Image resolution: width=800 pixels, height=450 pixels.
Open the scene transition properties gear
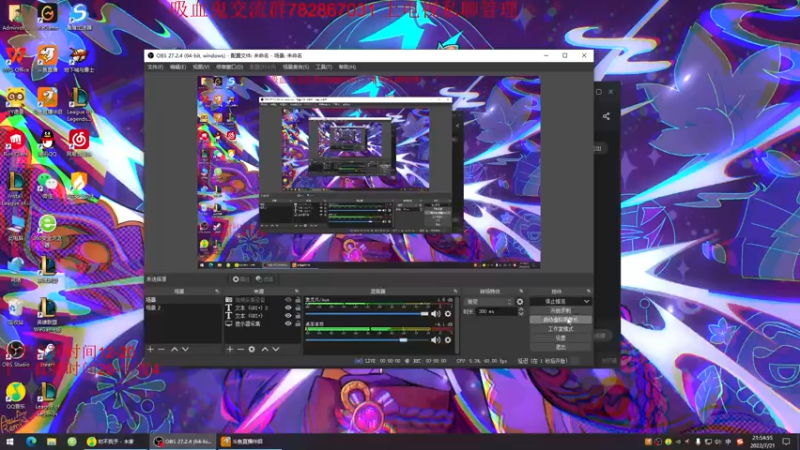coord(520,302)
